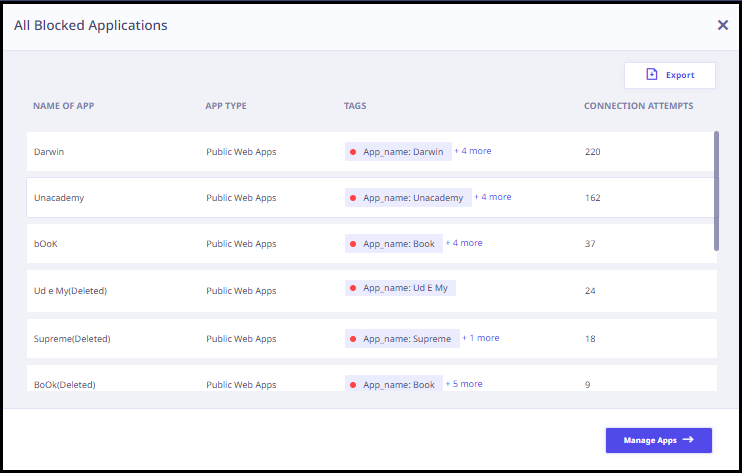Click the arrow icon on Manage Apps
The width and height of the screenshot is (742, 473).
(688, 440)
